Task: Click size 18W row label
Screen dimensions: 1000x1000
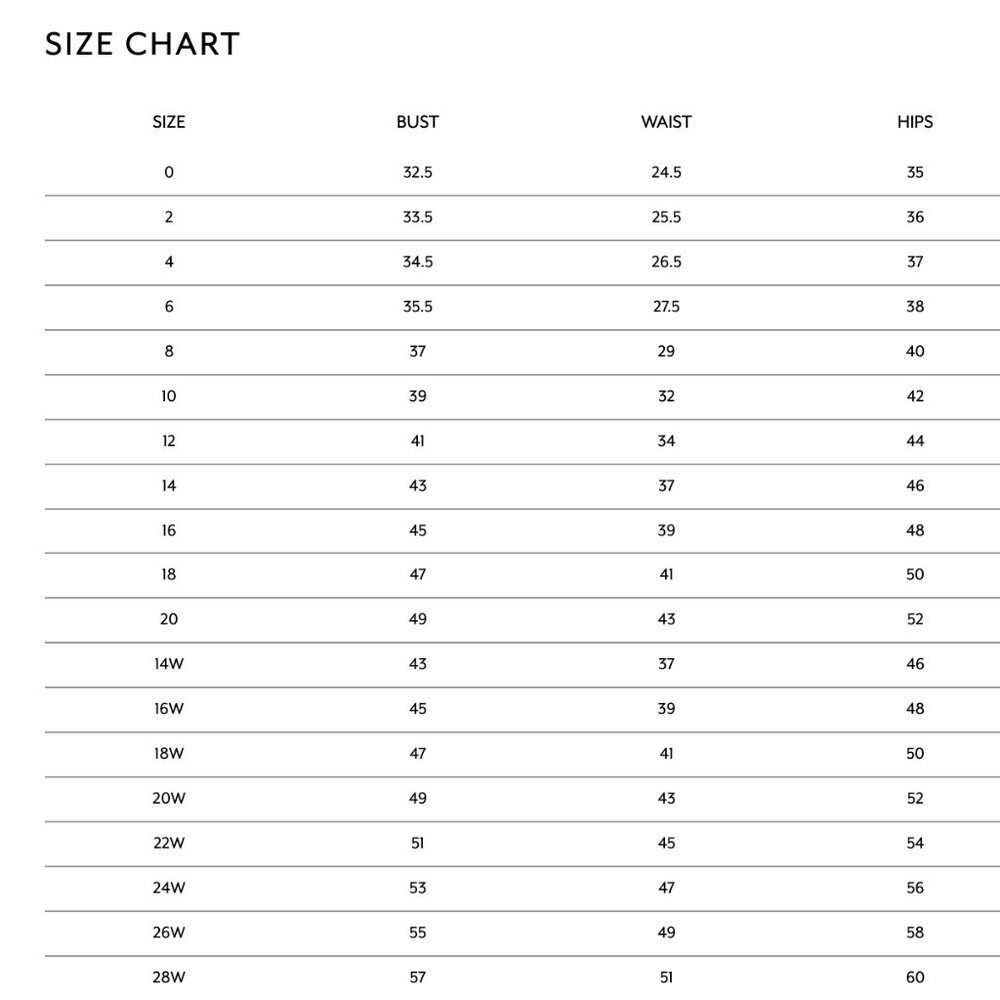Action: coord(169,753)
